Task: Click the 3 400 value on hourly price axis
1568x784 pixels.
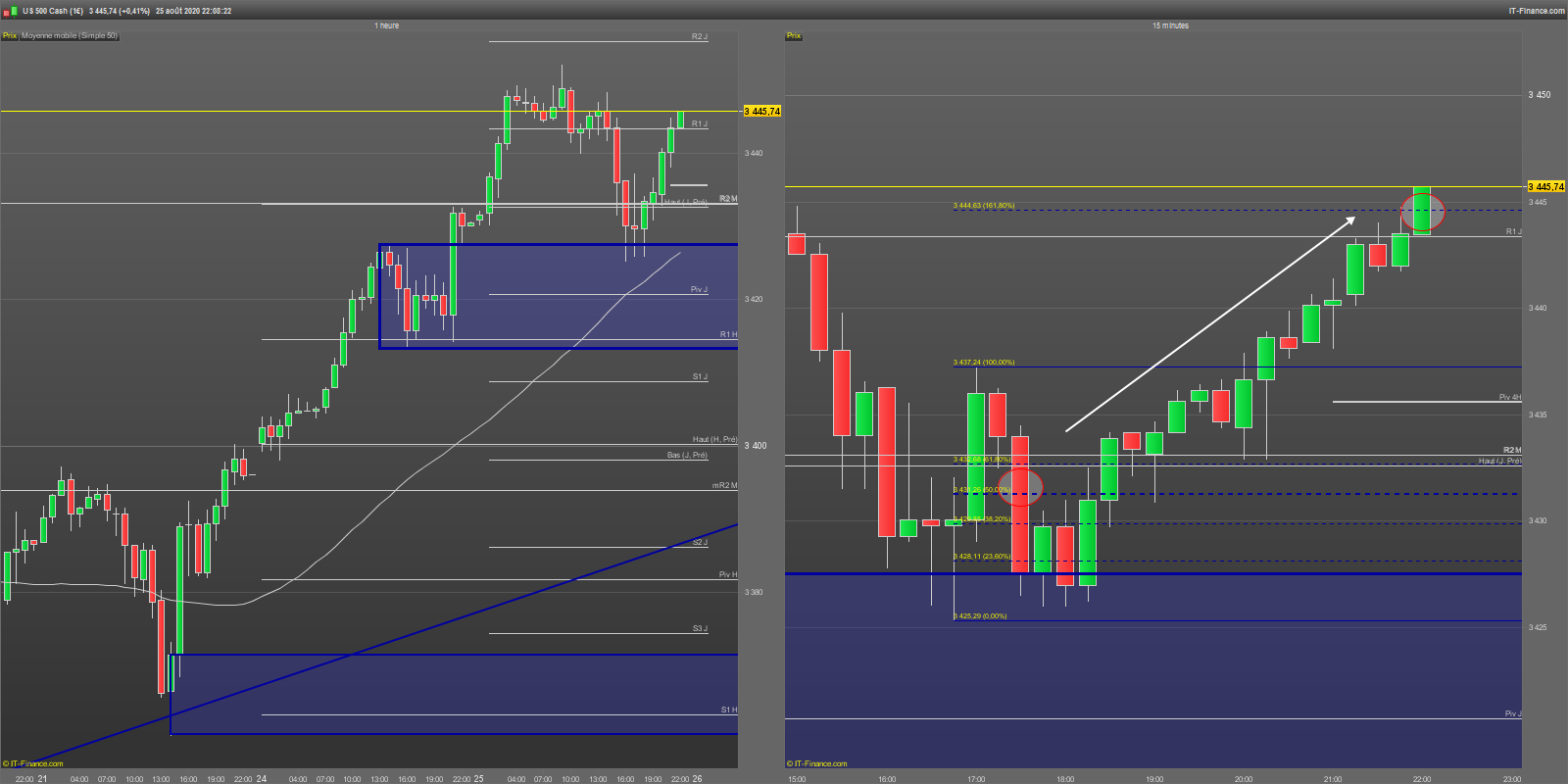Action: tap(755, 446)
